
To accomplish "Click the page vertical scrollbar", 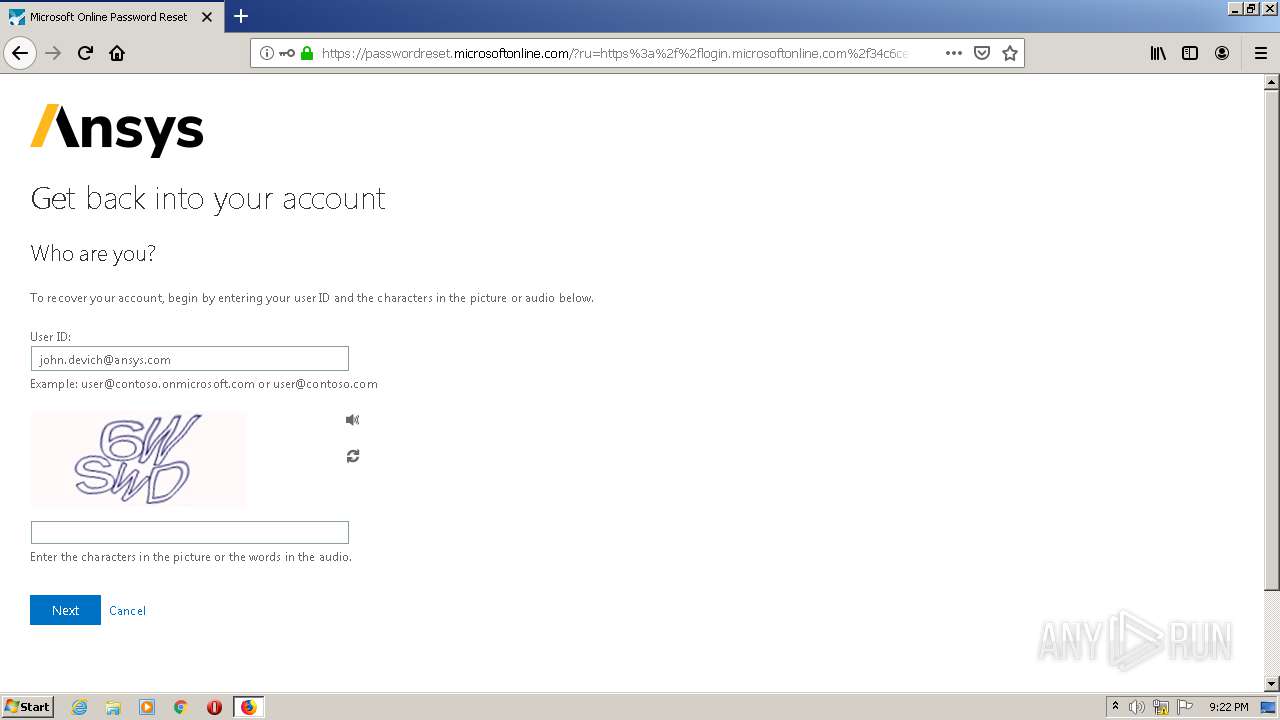I will tap(1272, 383).
